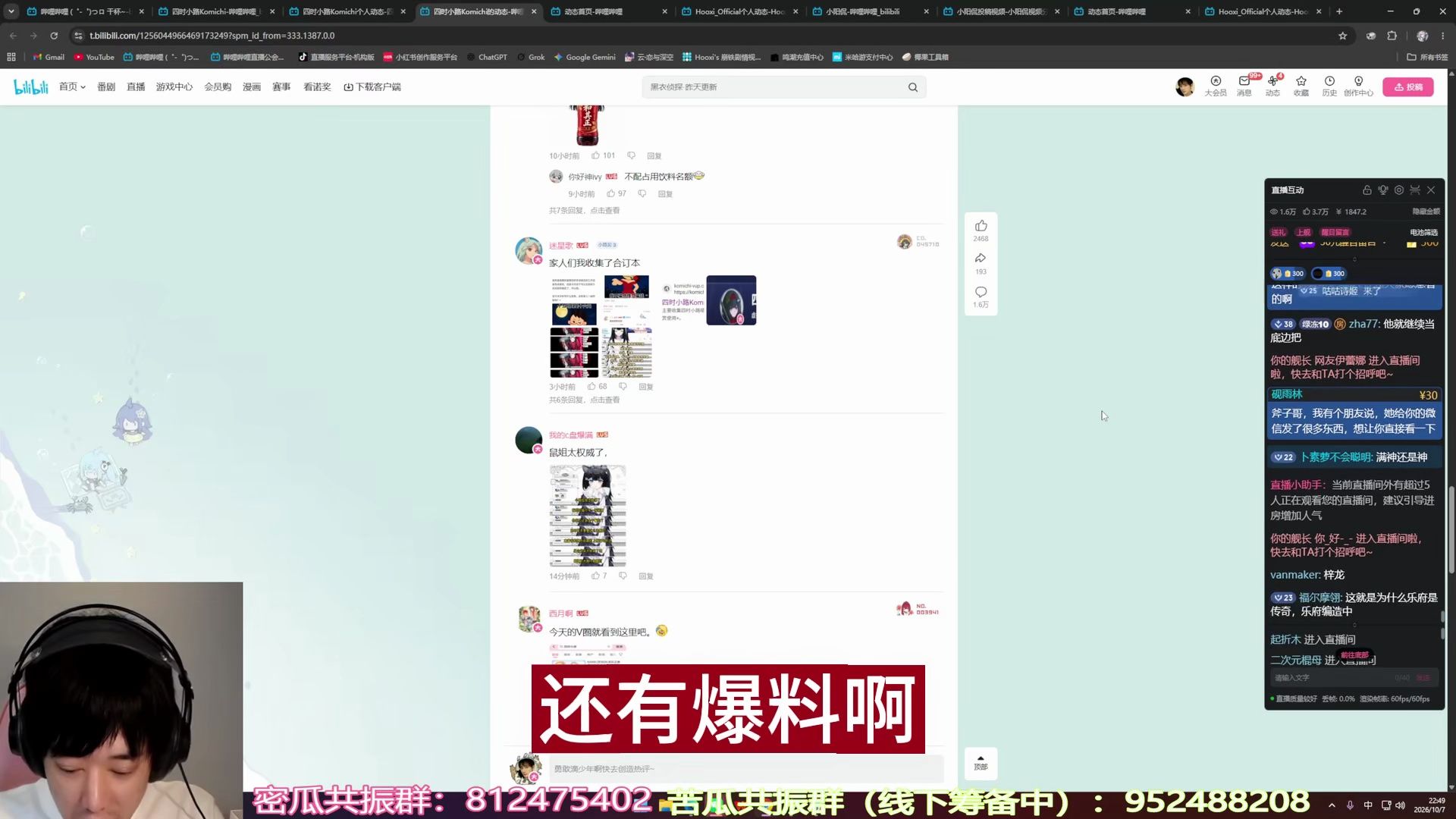Open the YouTube bookmark in the bookmarks bar
The image size is (1456, 819).
(x=94, y=57)
